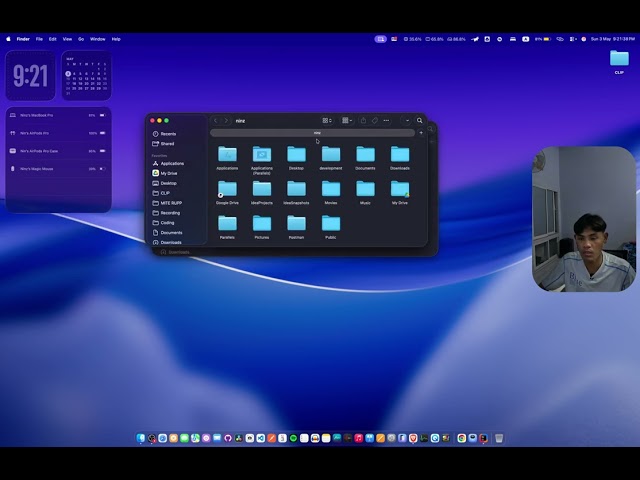
Task: Open the icon view switcher dropdown
Action: coord(327,120)
